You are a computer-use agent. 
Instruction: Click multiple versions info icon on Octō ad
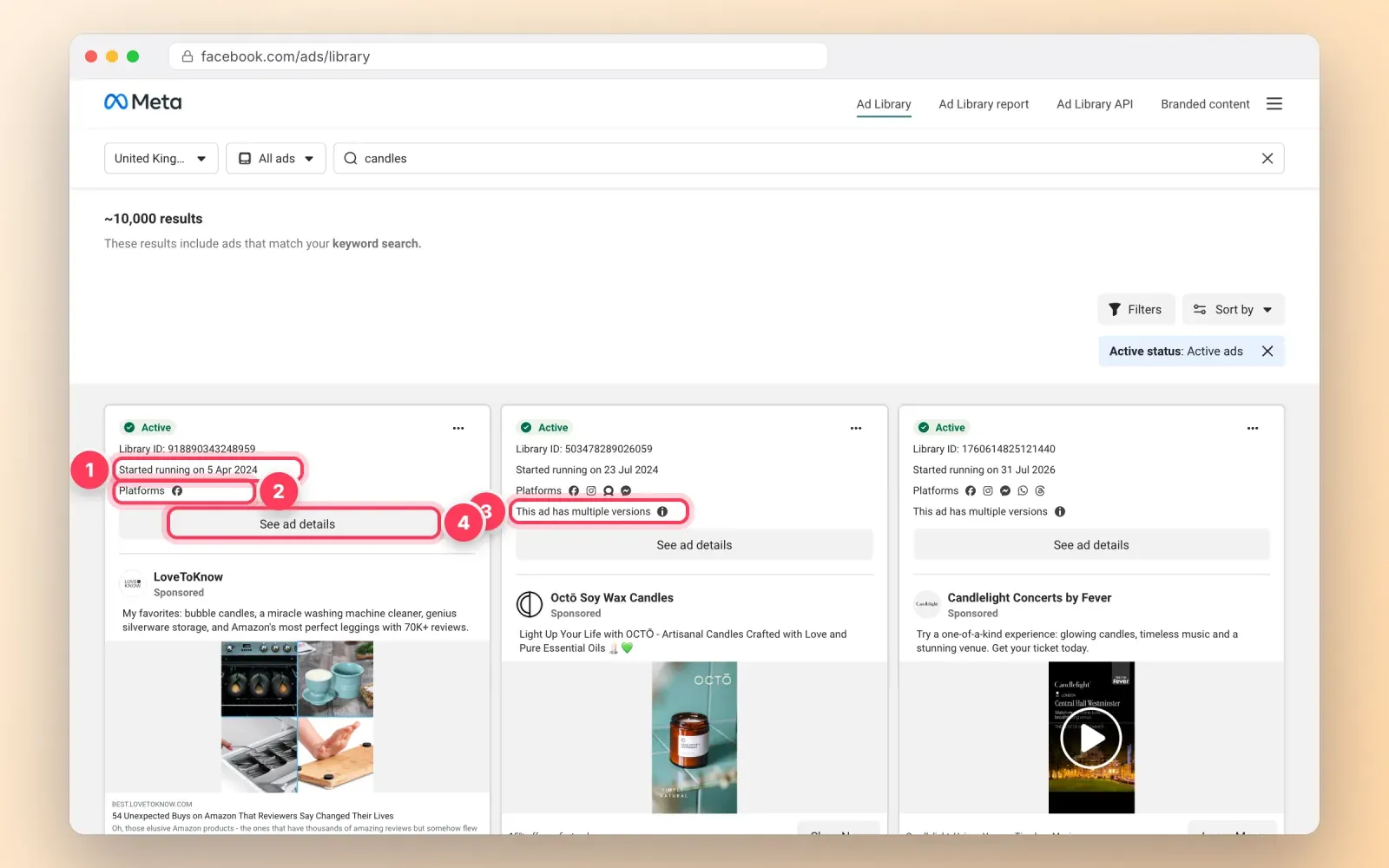tap(662, 511)
